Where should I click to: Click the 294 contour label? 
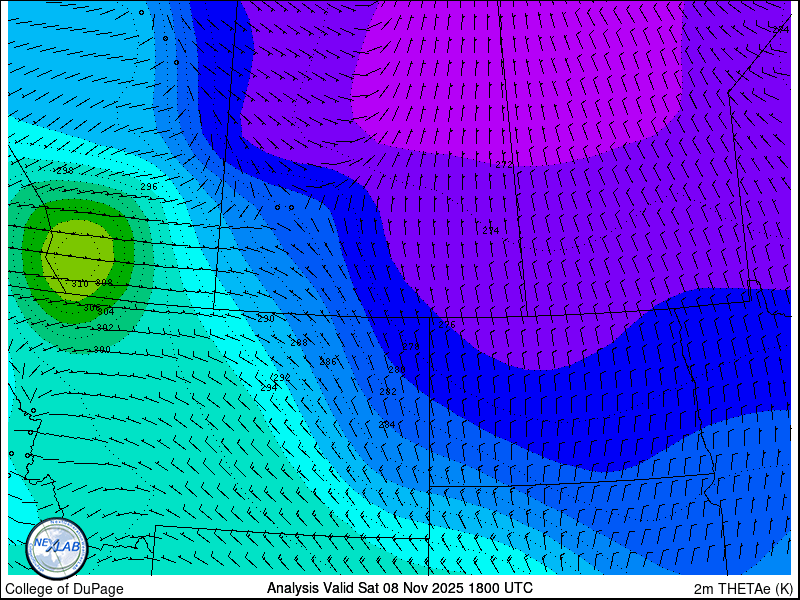click(x=269, y=388)
